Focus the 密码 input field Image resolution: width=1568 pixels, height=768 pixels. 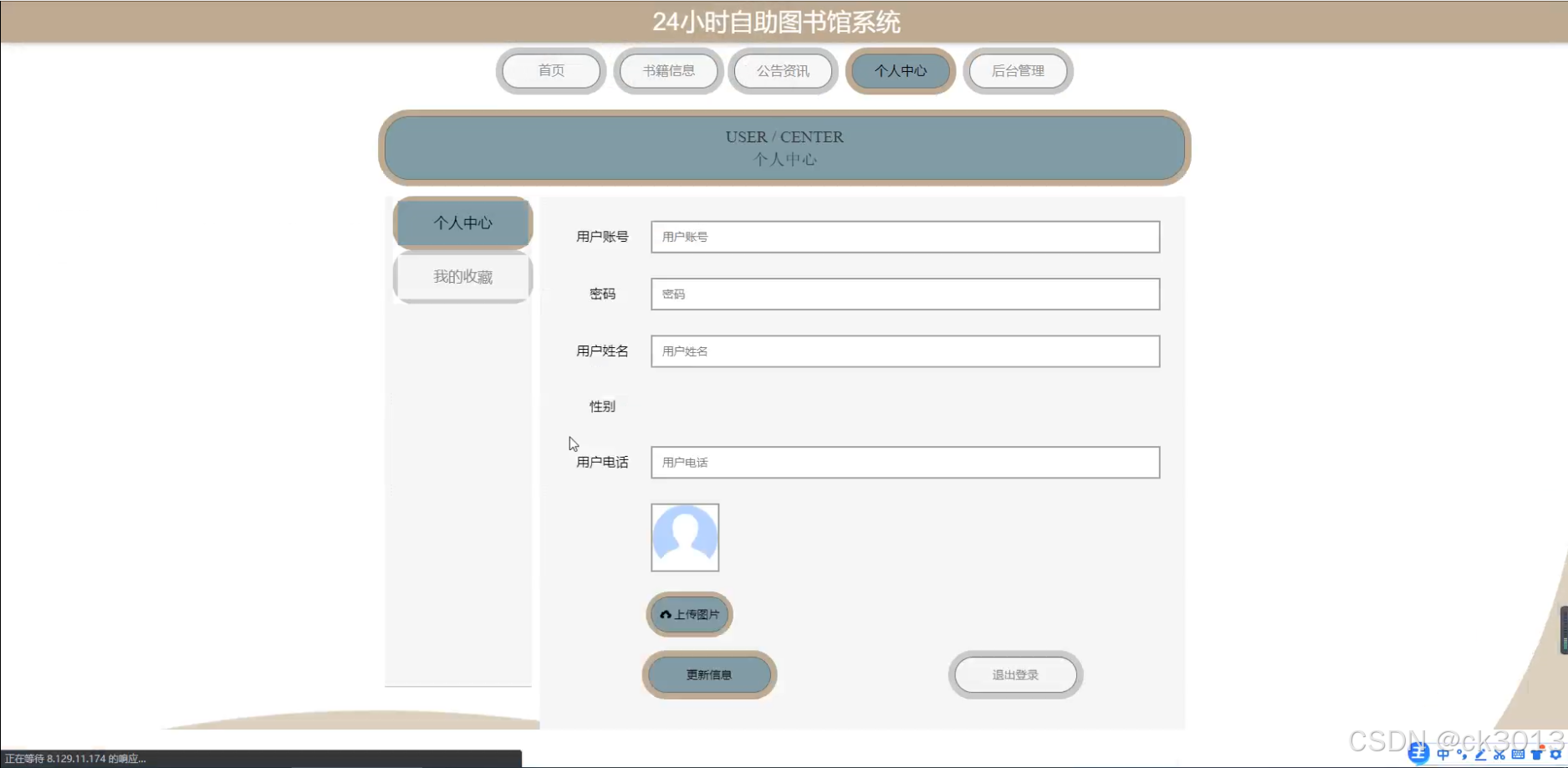tap(905, 294)
